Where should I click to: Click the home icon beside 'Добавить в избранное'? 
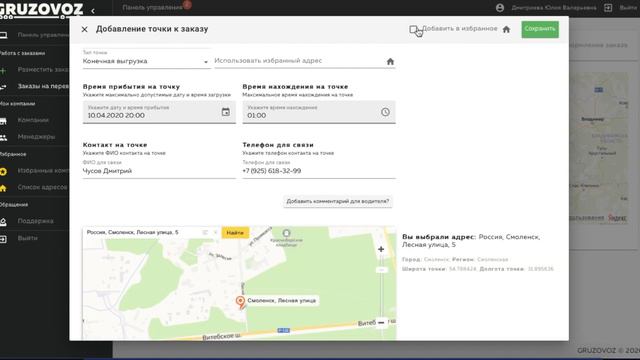tap(506, 29)
